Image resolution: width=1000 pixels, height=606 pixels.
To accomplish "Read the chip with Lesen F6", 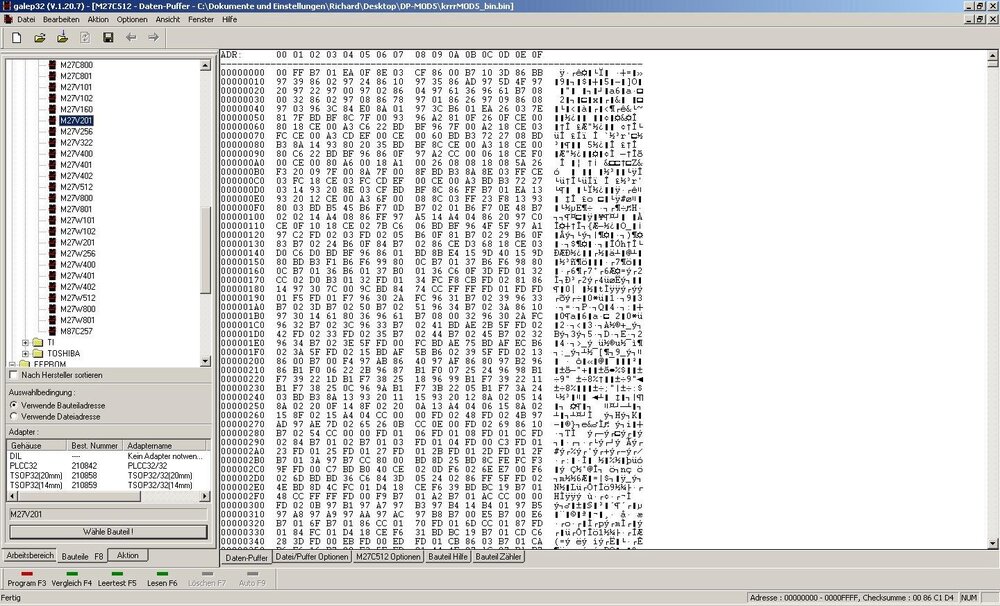I will (x=162, y=579).
